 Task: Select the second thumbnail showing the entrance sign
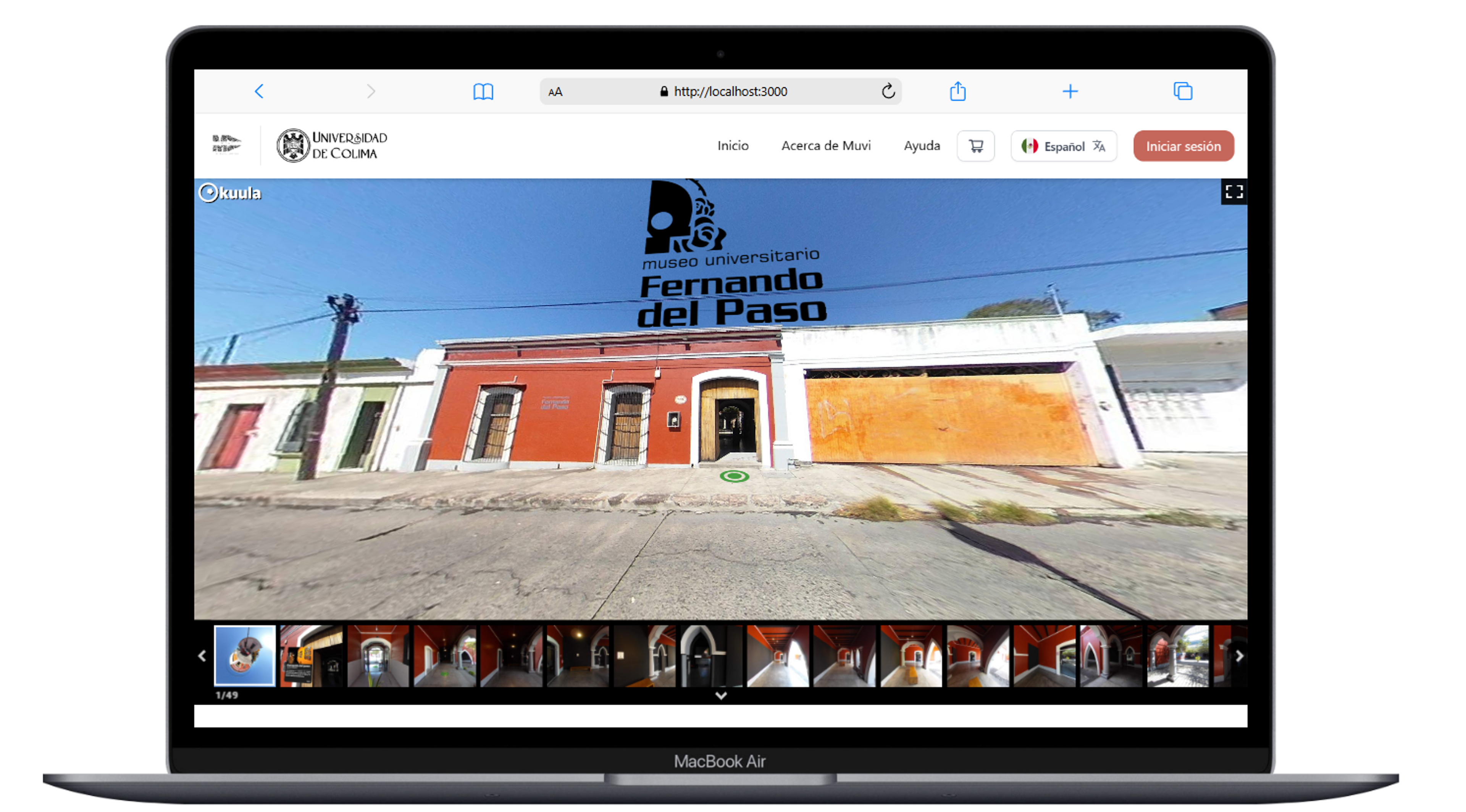[311, 656]
